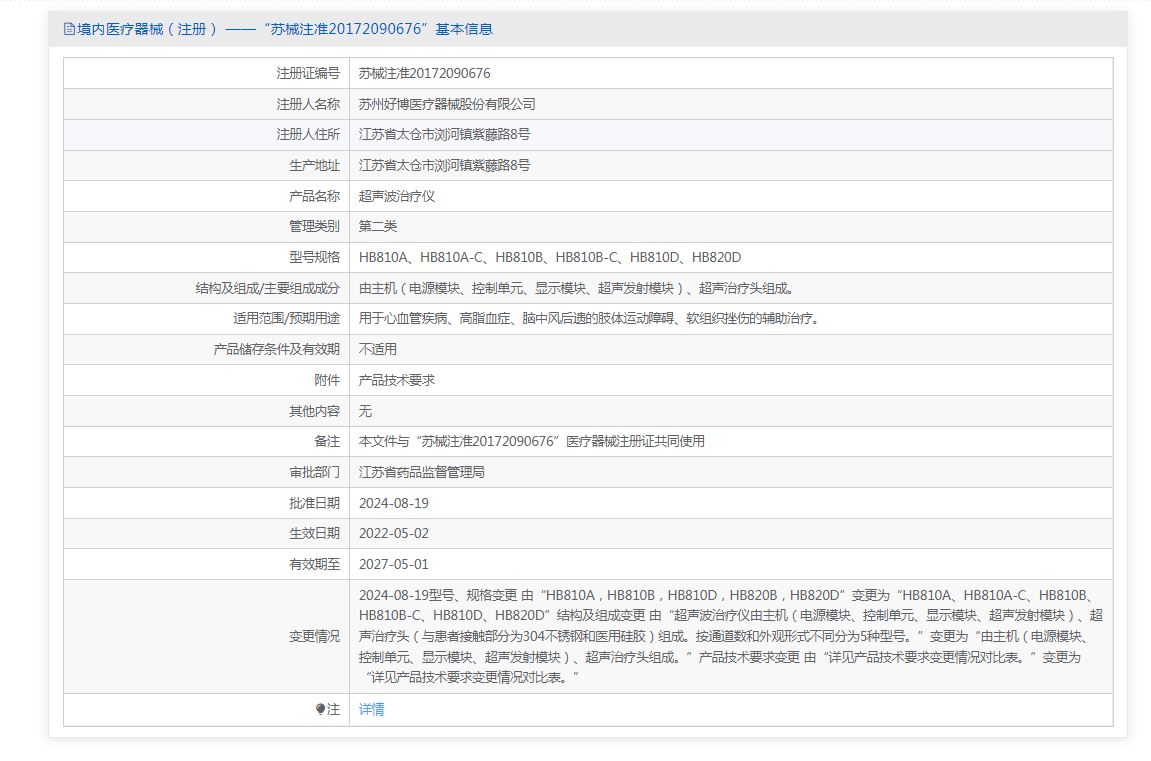Click the lightbulb icon beside 注
The height and width of the screenshot is (761, 1151).
(x=320, y=709)
